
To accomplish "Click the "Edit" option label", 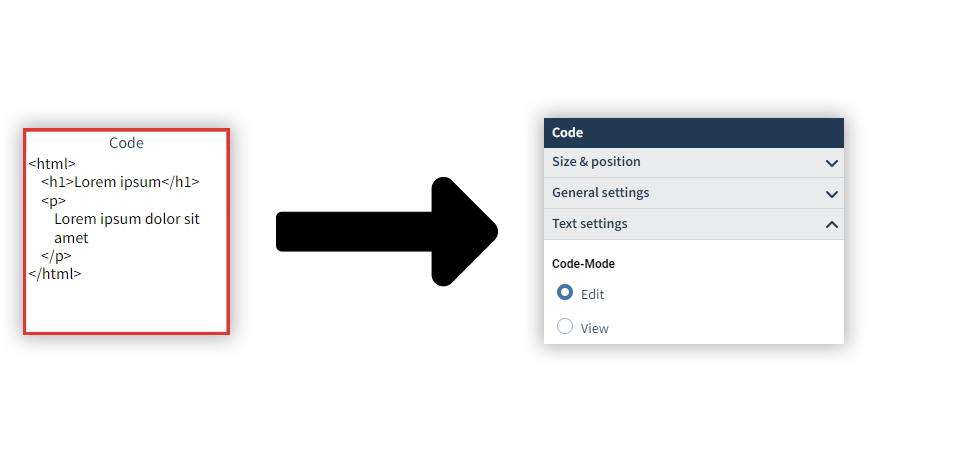I will pyautogui.click(x=592, y=295).
